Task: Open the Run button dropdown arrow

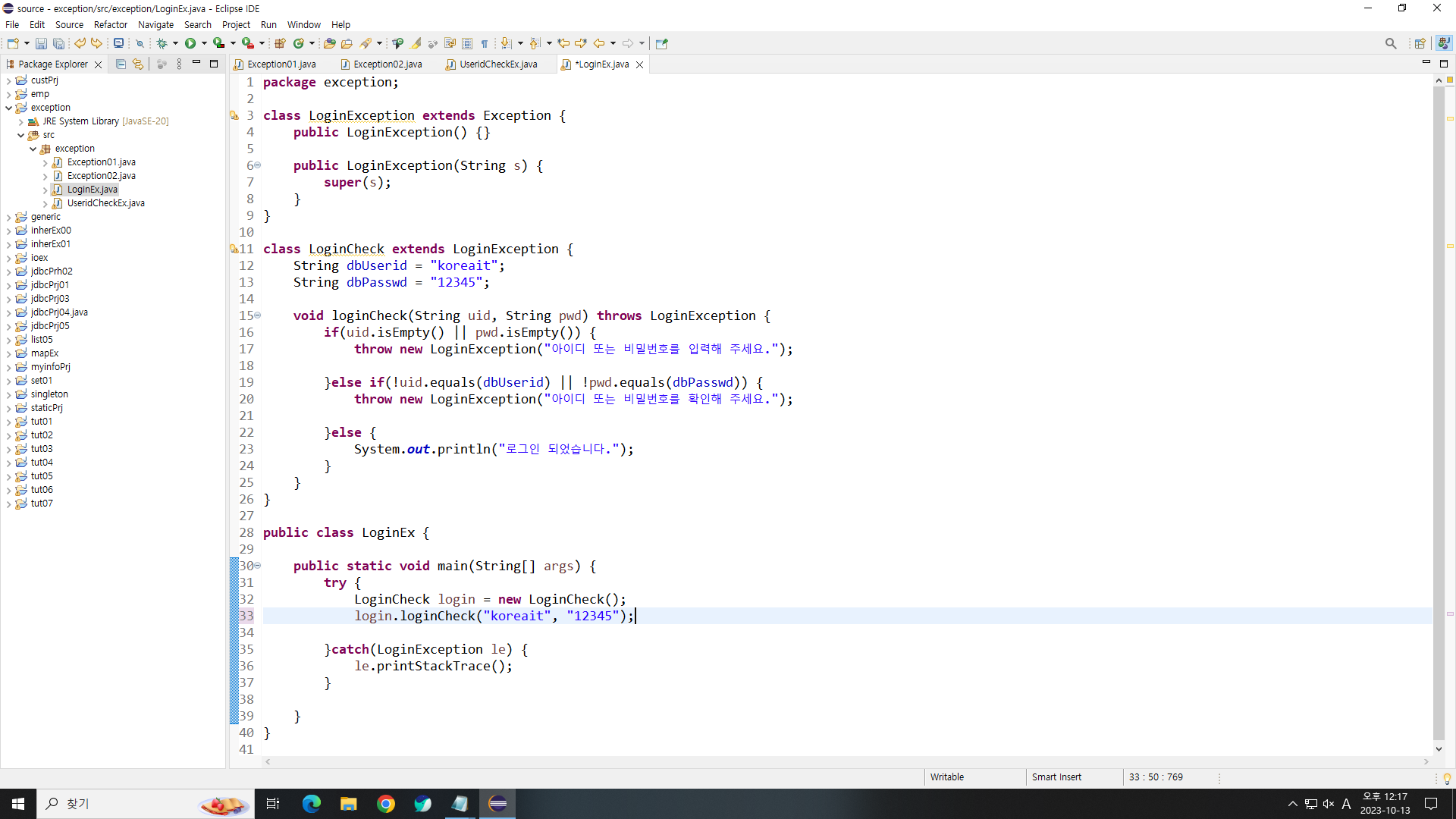Action: pyautogui.click(x=204, y=44)
